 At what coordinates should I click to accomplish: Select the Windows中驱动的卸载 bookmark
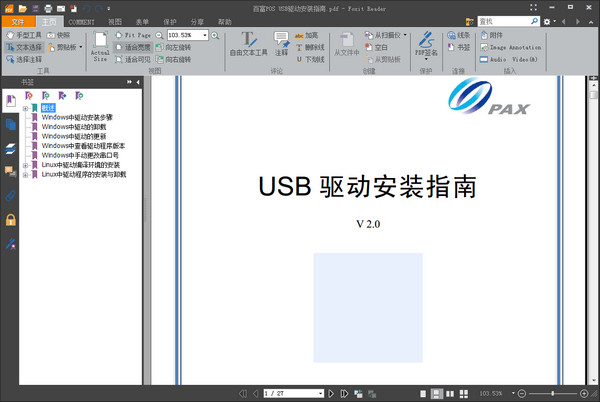tap(74, 127)
